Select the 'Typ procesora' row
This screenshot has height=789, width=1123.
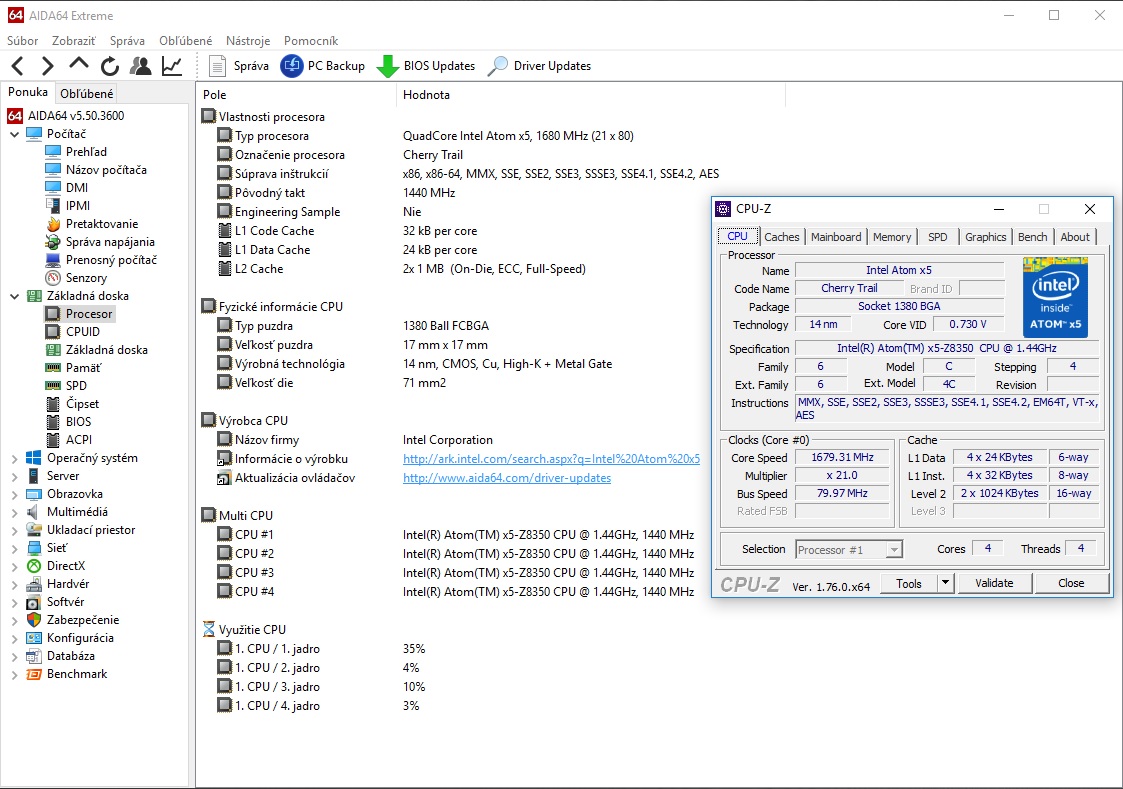425,136
